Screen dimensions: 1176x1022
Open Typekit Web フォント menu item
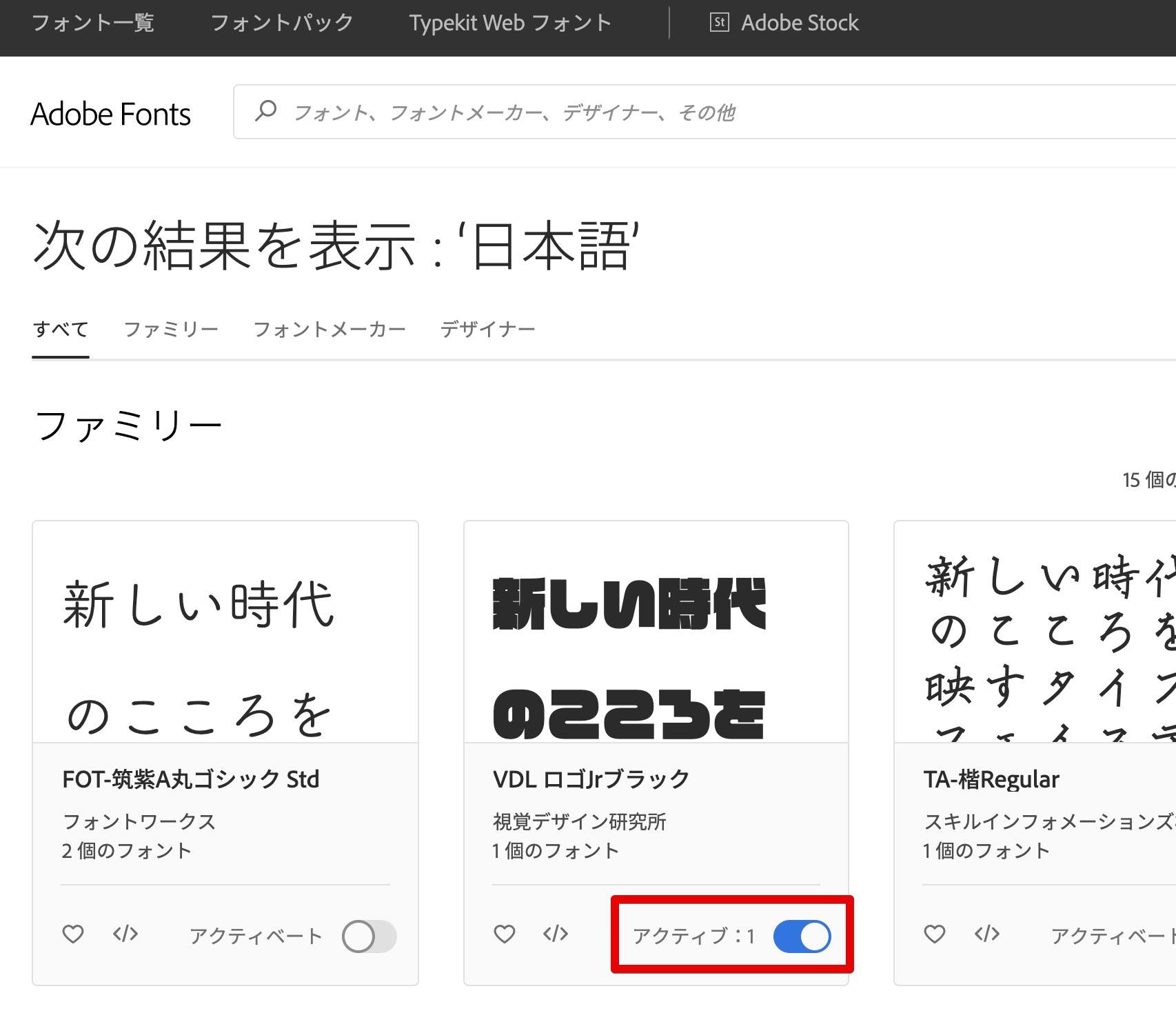[511, 23]
